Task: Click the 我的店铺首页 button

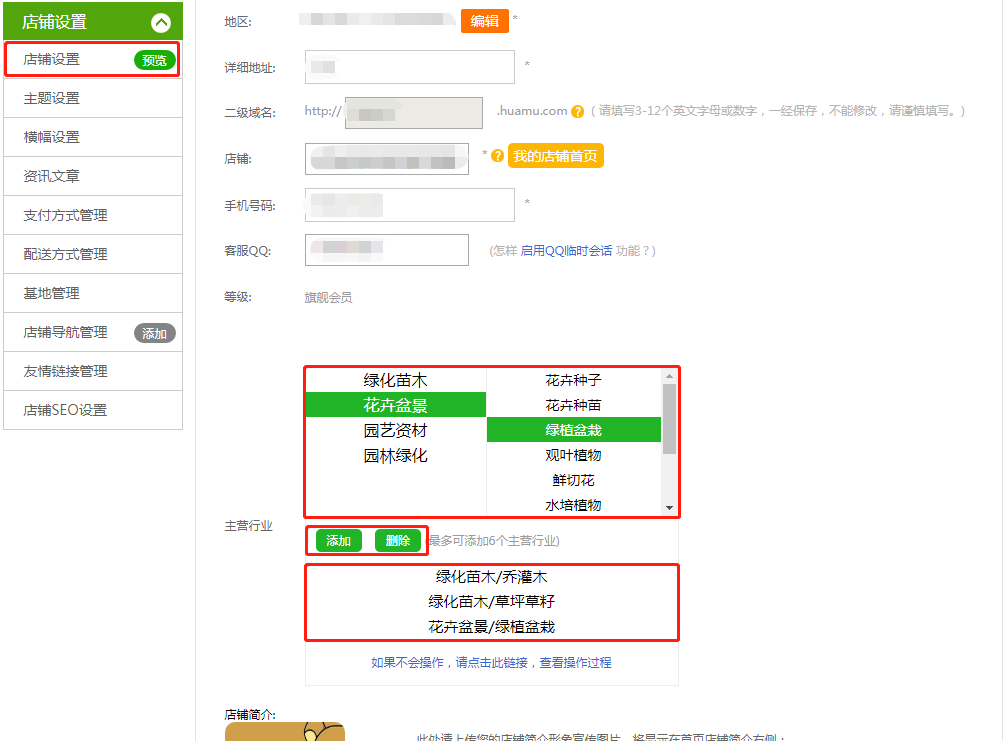Action: coord(555,157)
